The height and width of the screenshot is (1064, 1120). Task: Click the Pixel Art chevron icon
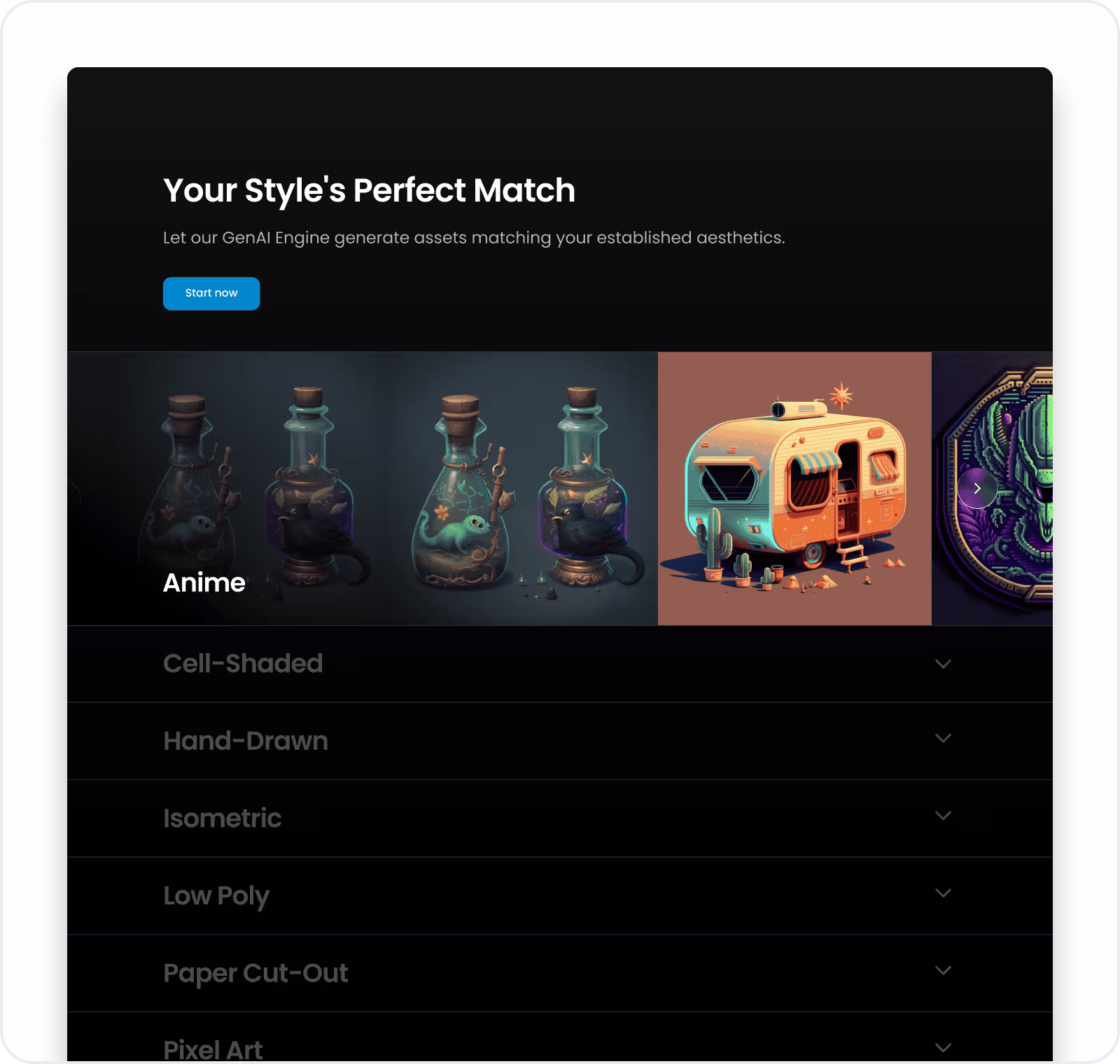(x=943, y=1048)
